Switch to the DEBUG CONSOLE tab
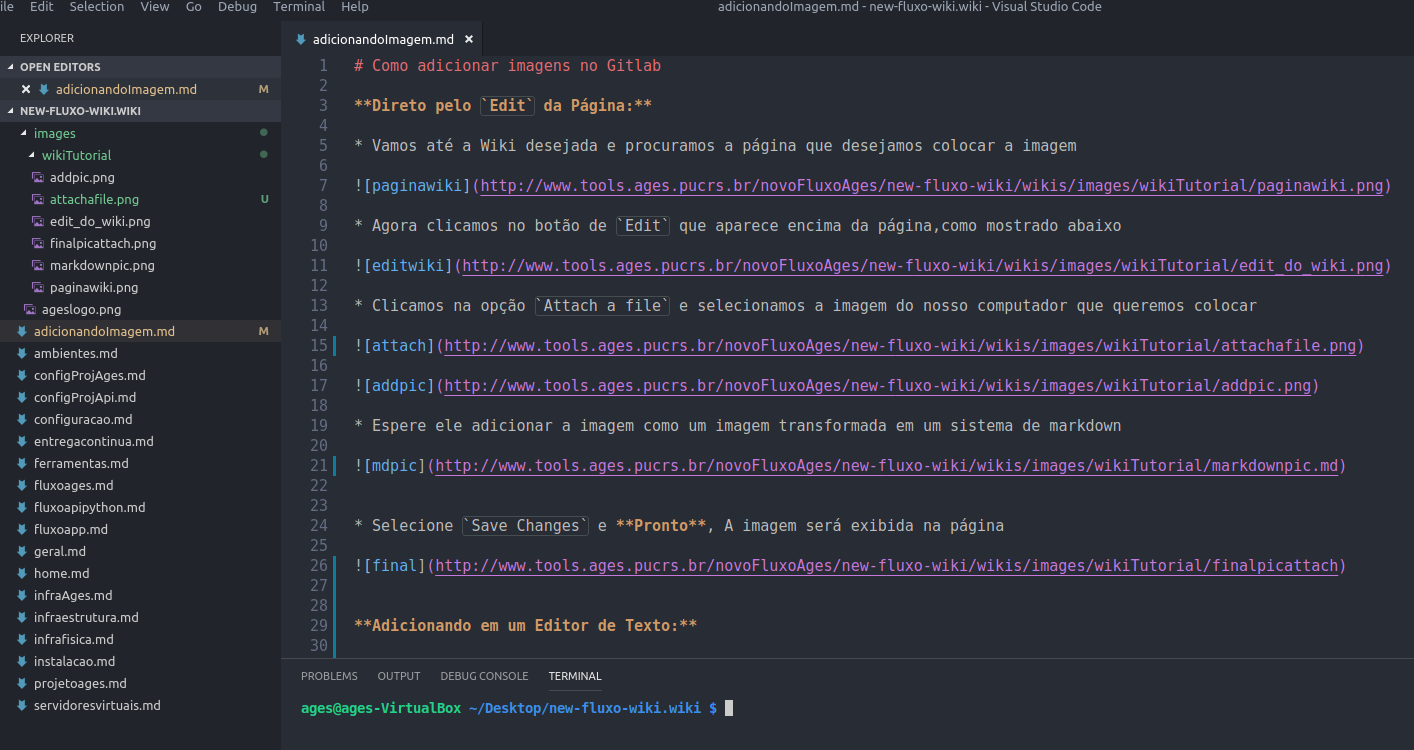1414x750 pixels. pyautogui.click(x=484, y=676)
